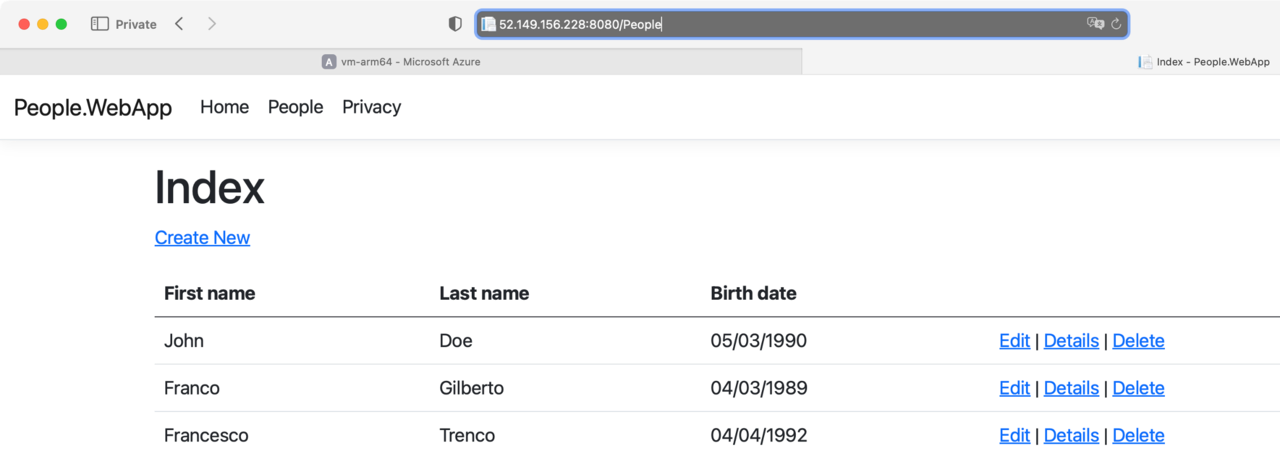1280x456 pixels.
Task: Open the Privacy page from navbar
Action: pos(371,107)
